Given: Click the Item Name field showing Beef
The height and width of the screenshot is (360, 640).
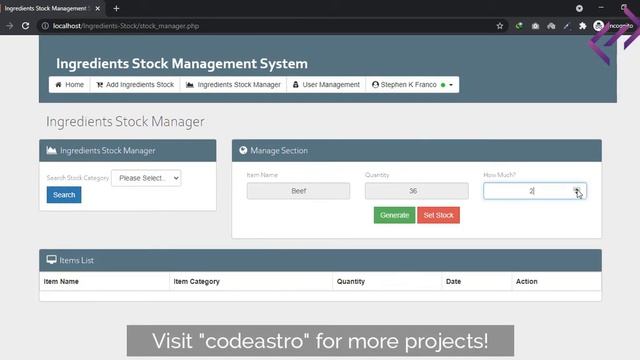Looking at the screenshot, I should [298, 191].
